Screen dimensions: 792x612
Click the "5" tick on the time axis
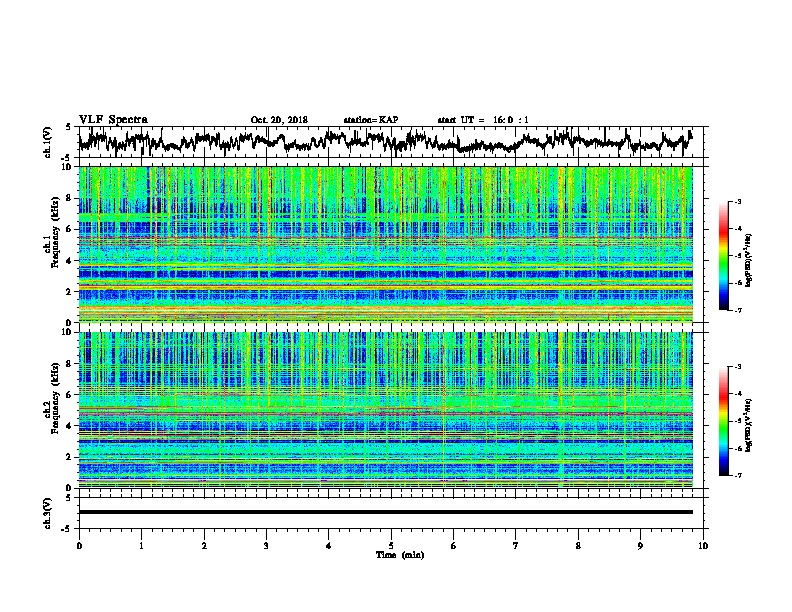click(391, 546)
